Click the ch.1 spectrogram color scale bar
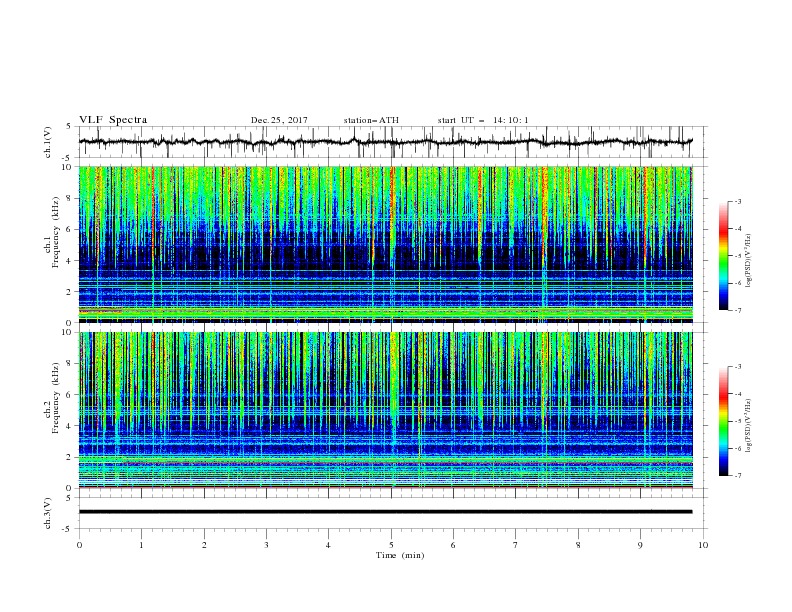This screenshot has height=612, width=792. point(724,256)
